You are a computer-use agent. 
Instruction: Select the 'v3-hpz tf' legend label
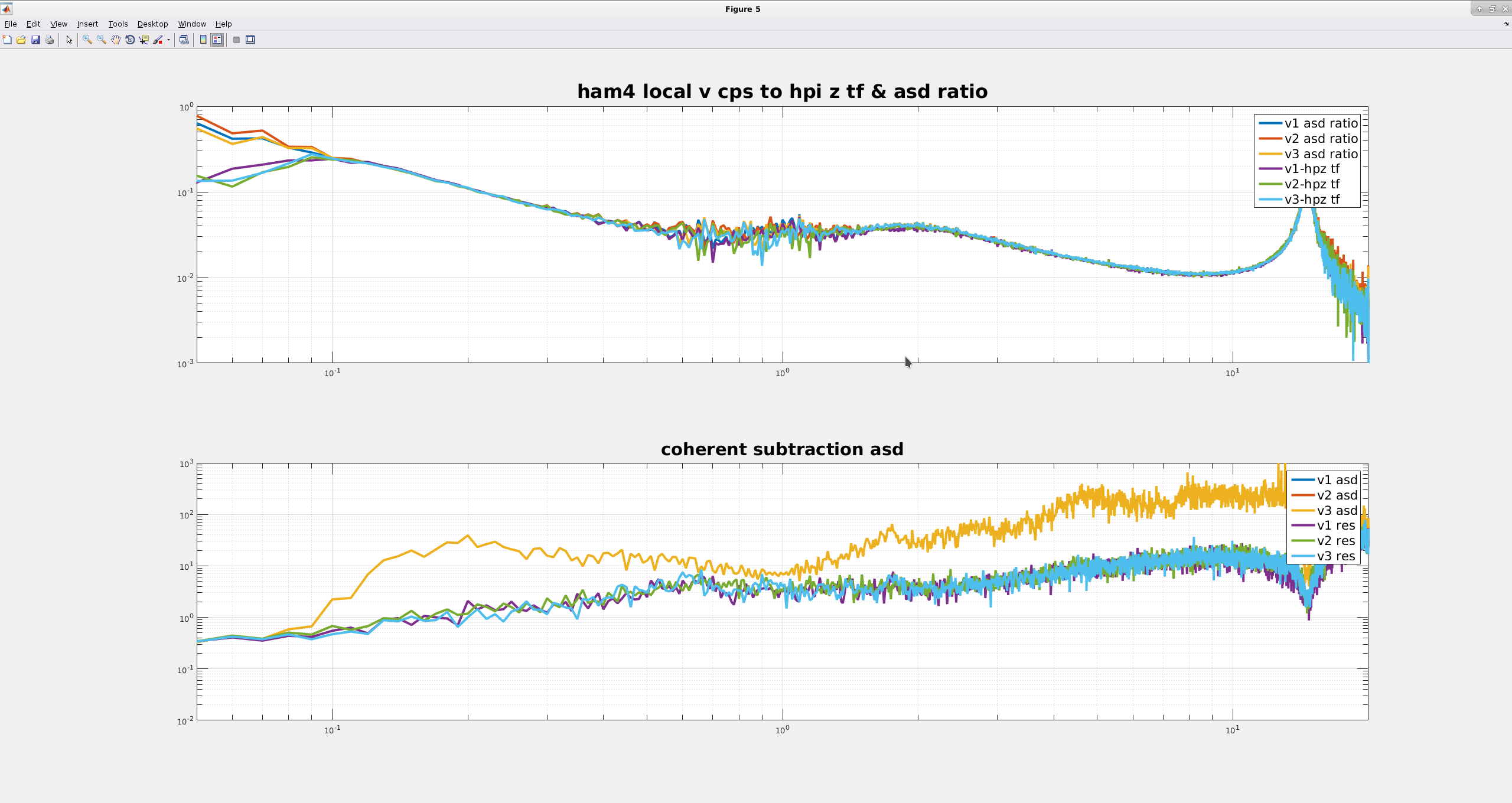[x=1312, y=200]
